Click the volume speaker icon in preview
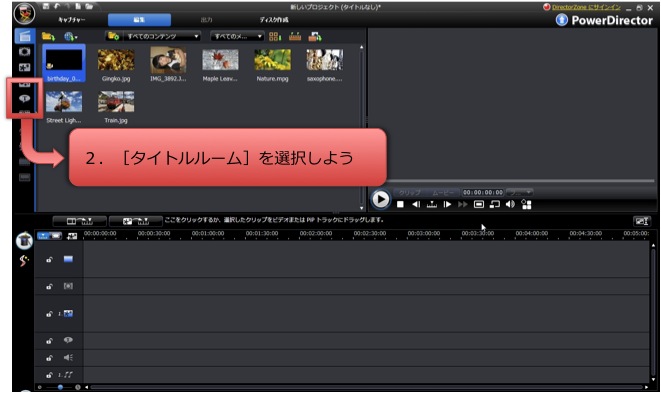Screen dimensions: 661x393 [510, 205]
